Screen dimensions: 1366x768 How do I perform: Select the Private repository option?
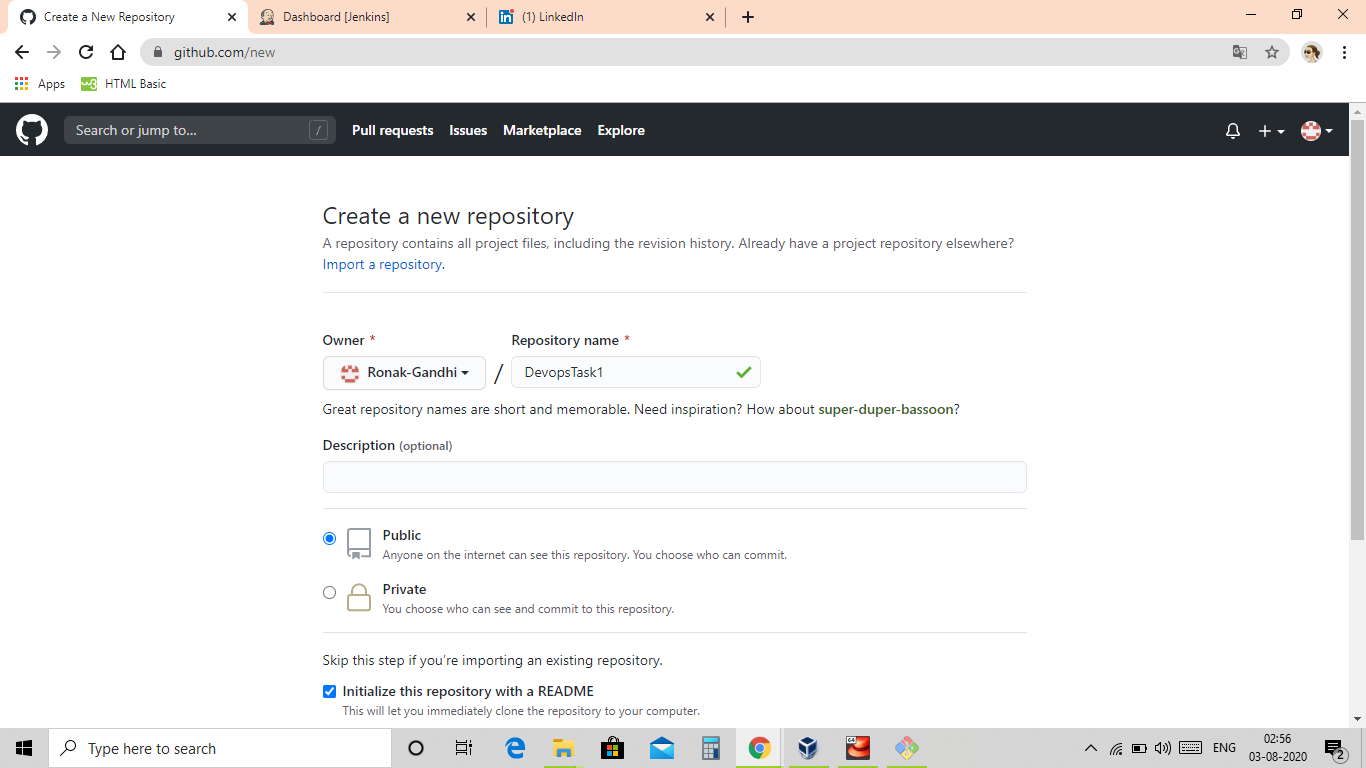click(329, 592)
